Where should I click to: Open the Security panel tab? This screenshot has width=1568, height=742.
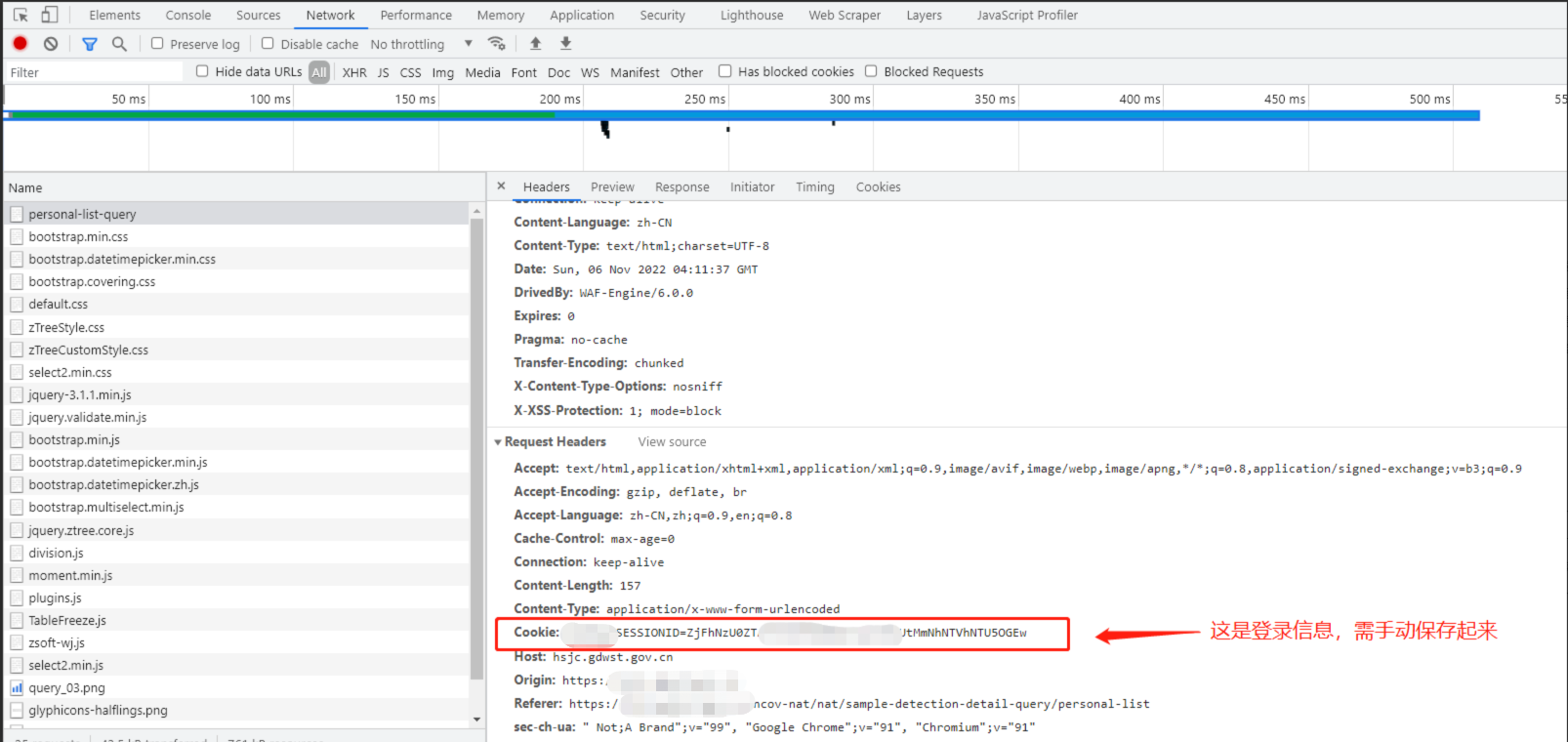click(x=663, y=15)
